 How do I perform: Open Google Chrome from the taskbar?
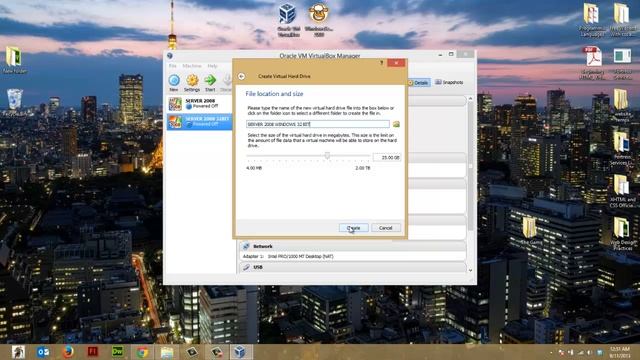[142, 352]
